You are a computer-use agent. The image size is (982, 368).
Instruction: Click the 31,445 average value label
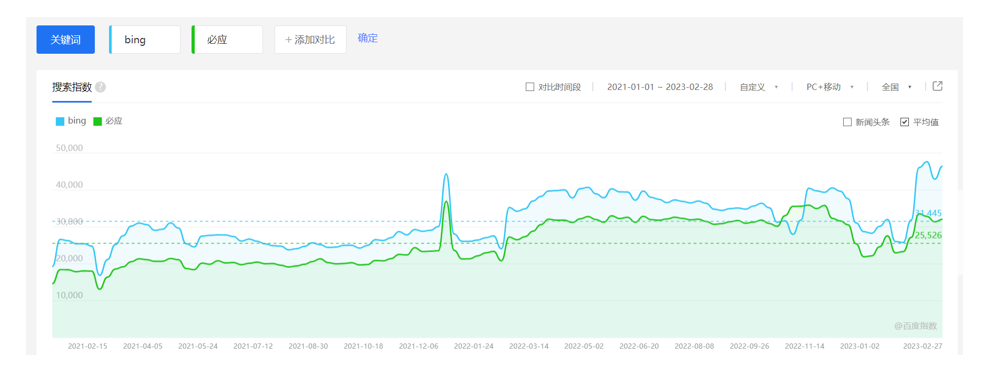click(928, 213)
